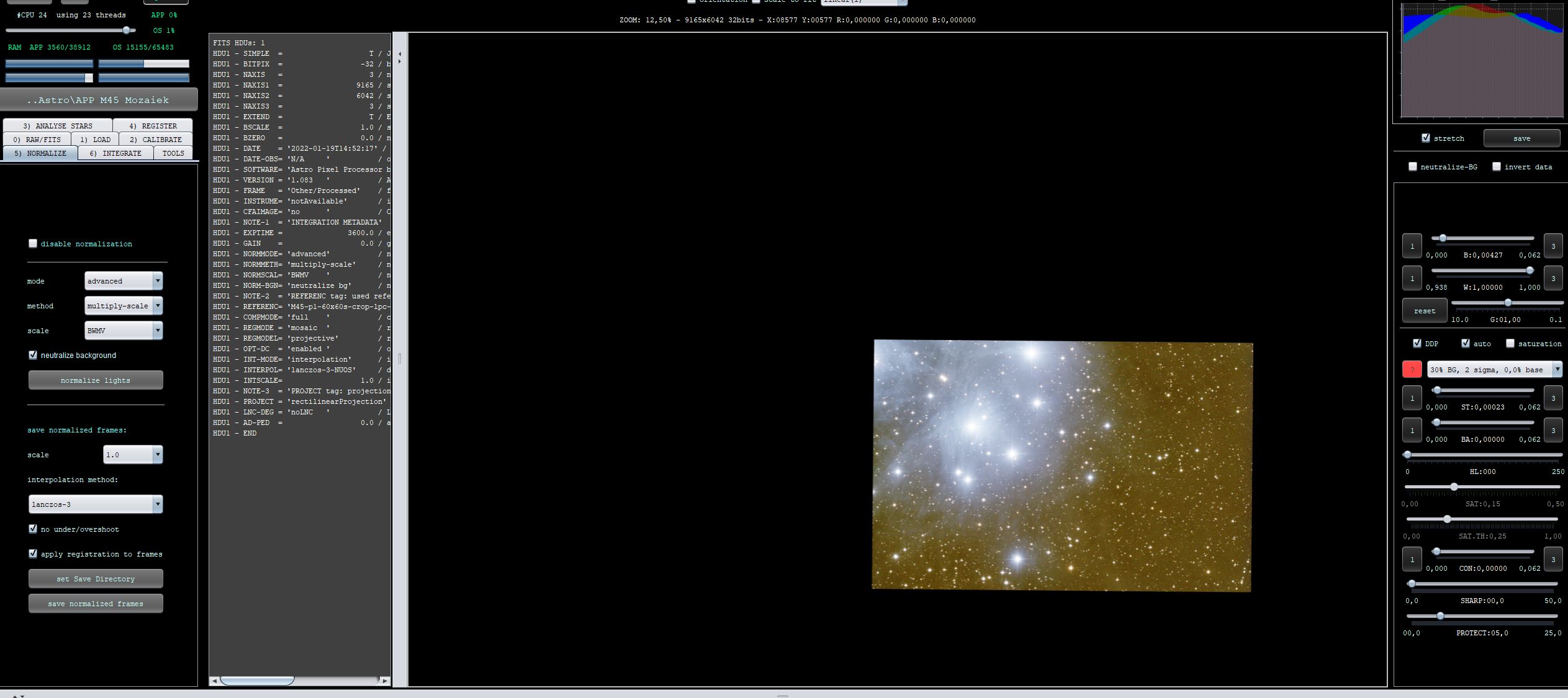Viewport: 1568px width, 698px height.
Task: Click the SAT saturation slider track
Action: tap(1502, 487)
